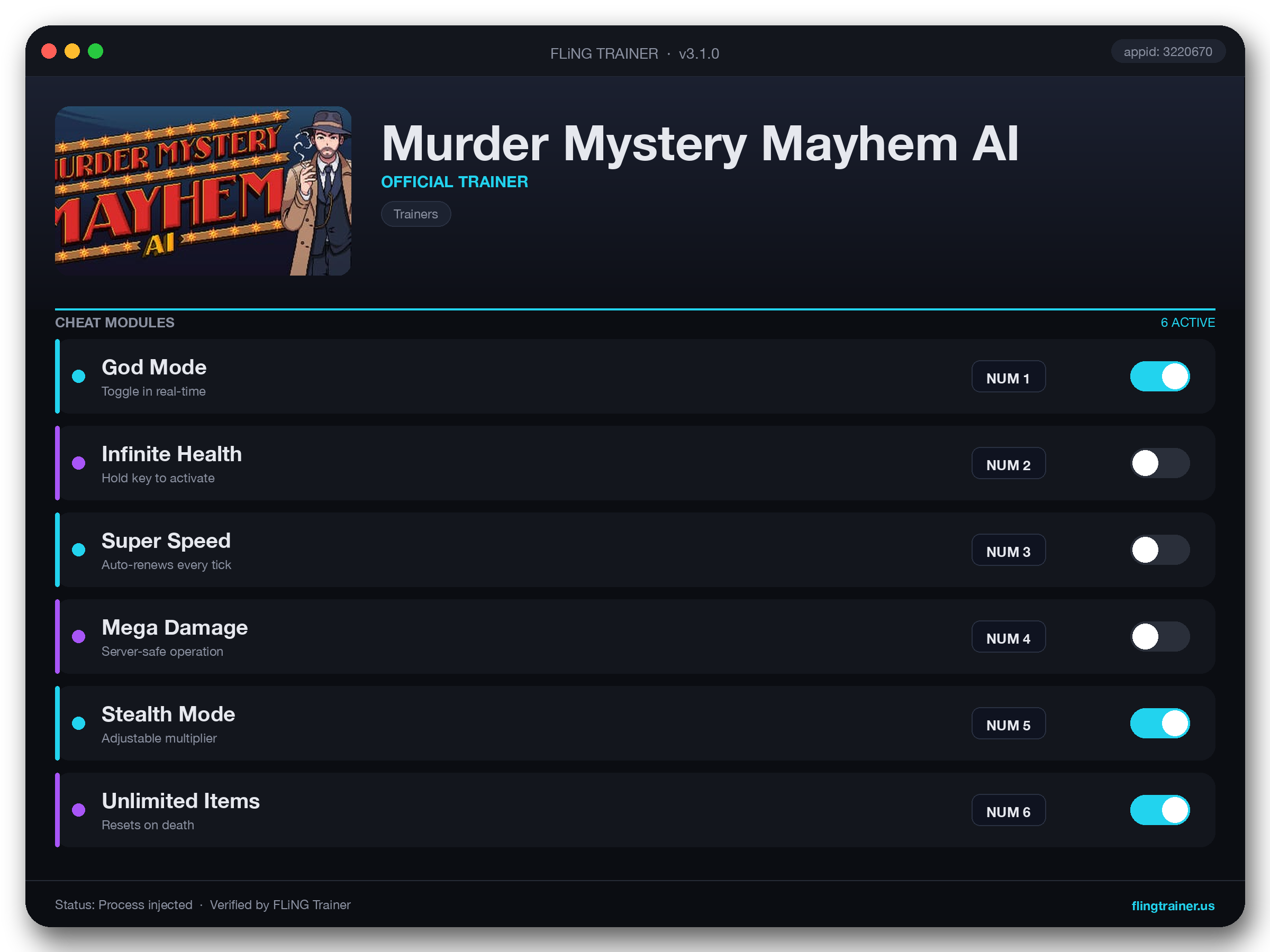Enable the Mega Damage switch
The width and height of the screenshot is (1270, 952).
point(1160,636)
